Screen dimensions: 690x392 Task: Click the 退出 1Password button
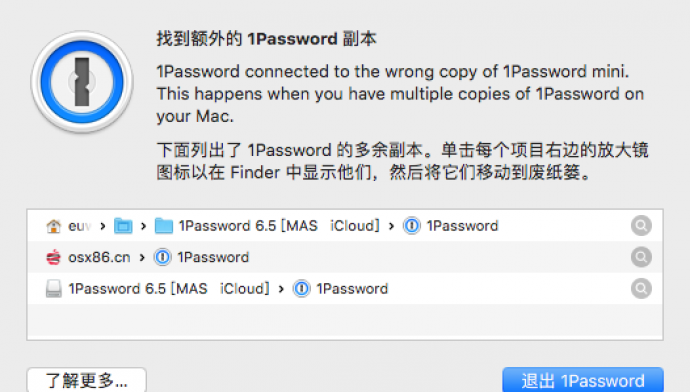coord(583,380)
